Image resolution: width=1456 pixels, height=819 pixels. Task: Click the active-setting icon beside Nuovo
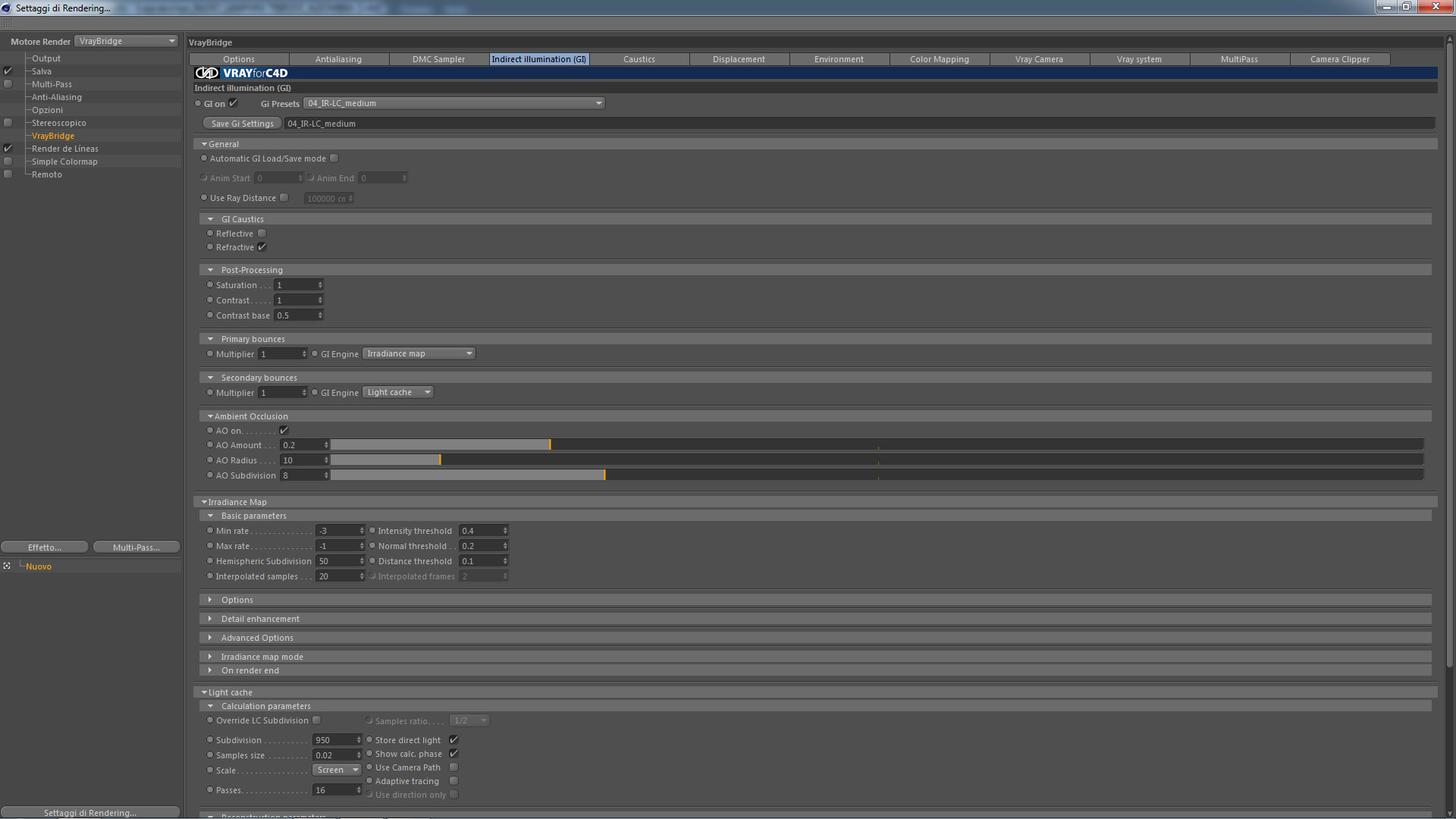tap(7, 566)
